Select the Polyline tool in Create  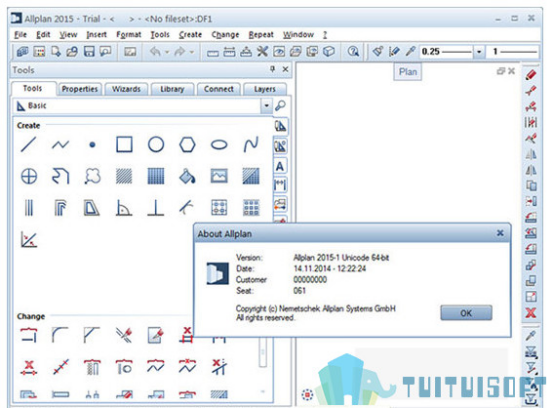[x=60, y=144]
